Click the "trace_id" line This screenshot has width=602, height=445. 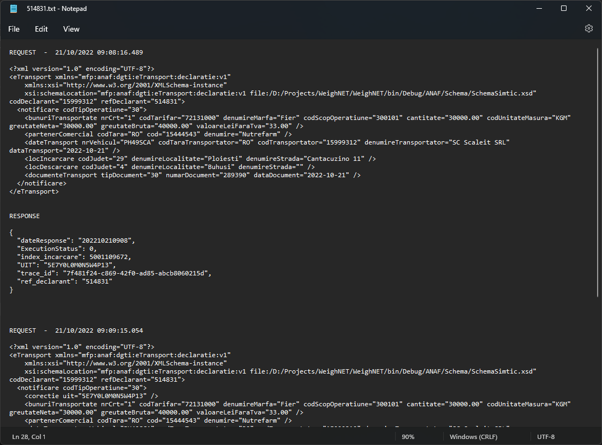[x=114, y=273]
